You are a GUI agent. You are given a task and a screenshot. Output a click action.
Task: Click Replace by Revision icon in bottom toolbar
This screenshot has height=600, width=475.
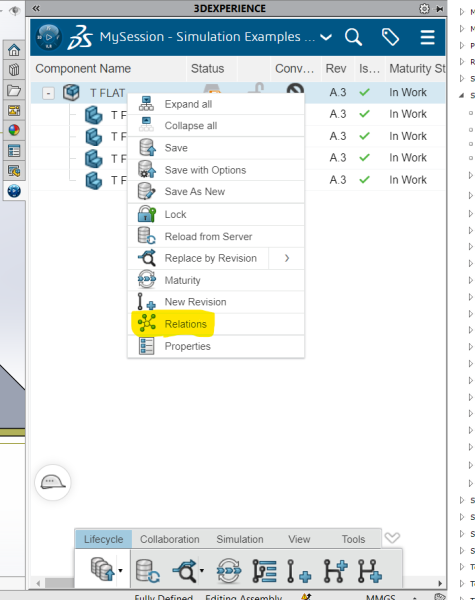pos(185,571)
